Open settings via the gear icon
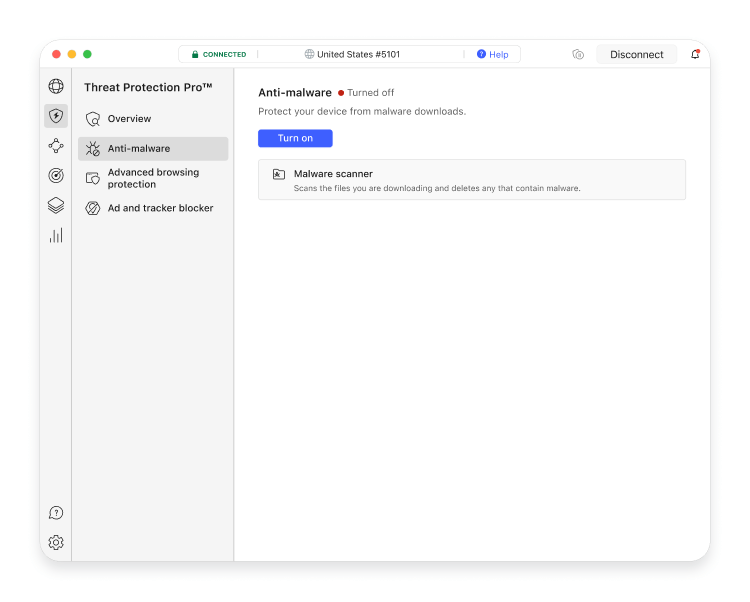The width and height of the screenshot is (750, 602). click(x=56, y=542)
